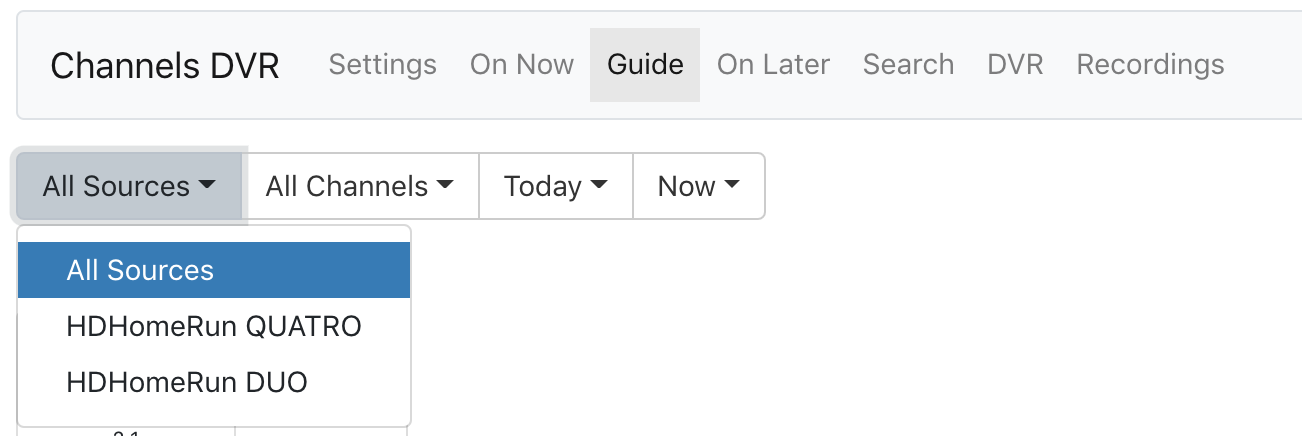Open the On Later tab
1302x436 pixels.
point(773,65)
